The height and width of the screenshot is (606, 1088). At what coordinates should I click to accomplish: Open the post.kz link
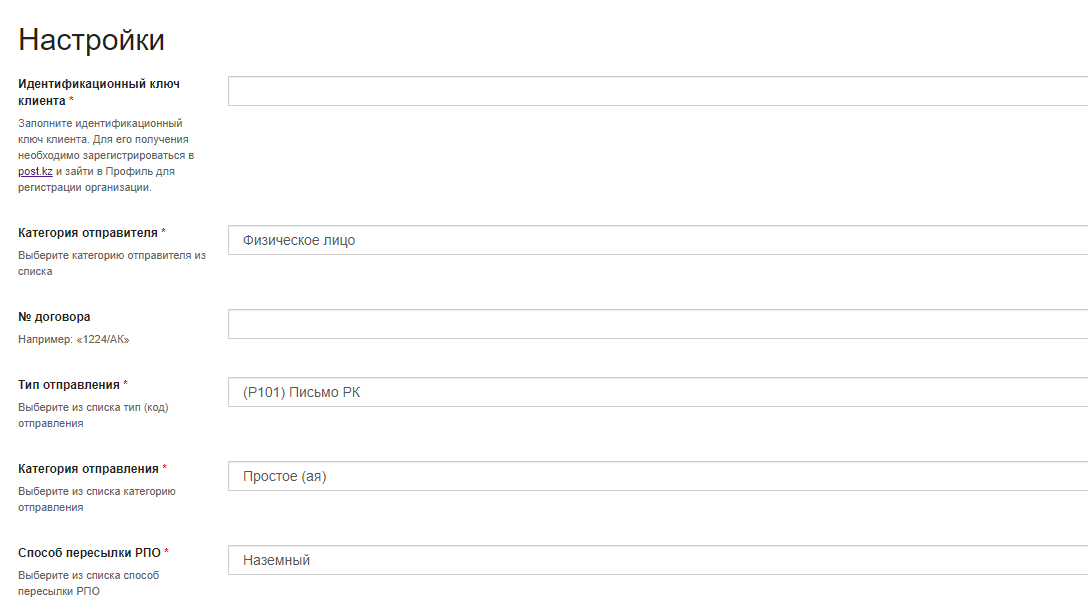(35, 171)
